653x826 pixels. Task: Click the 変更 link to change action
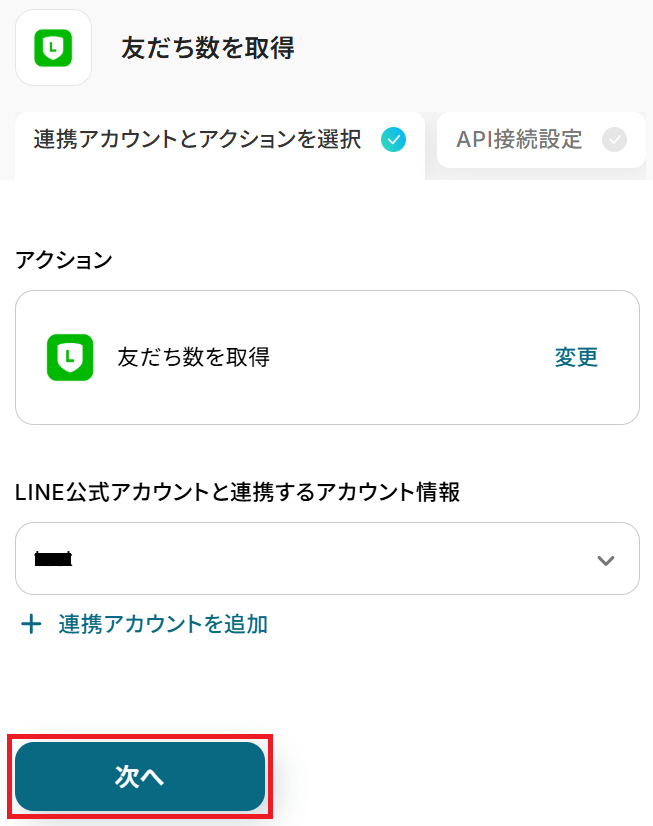pos(576,357)
